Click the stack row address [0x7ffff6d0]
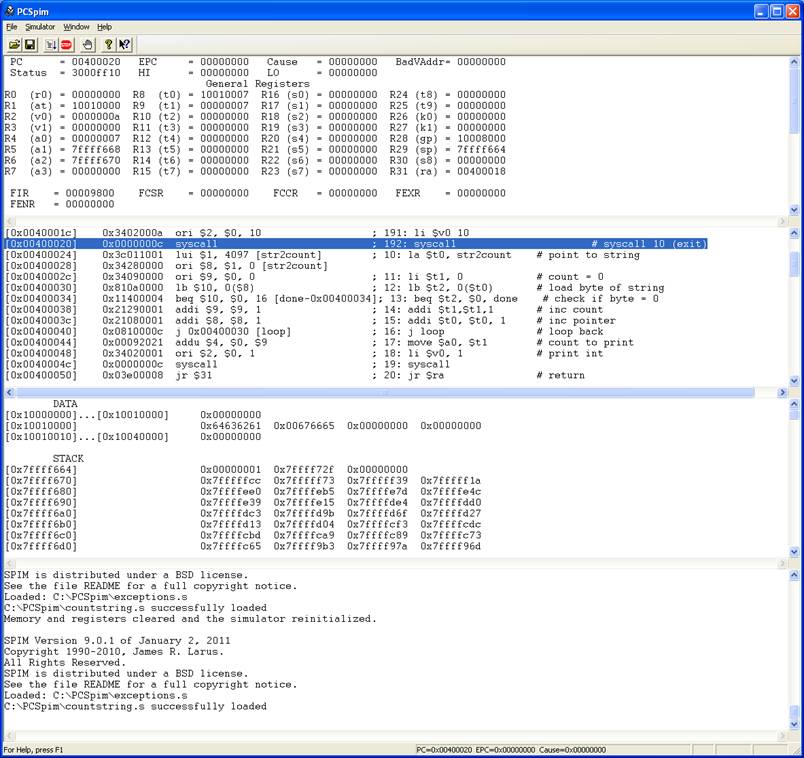The image size is (804, 758). 41,546
